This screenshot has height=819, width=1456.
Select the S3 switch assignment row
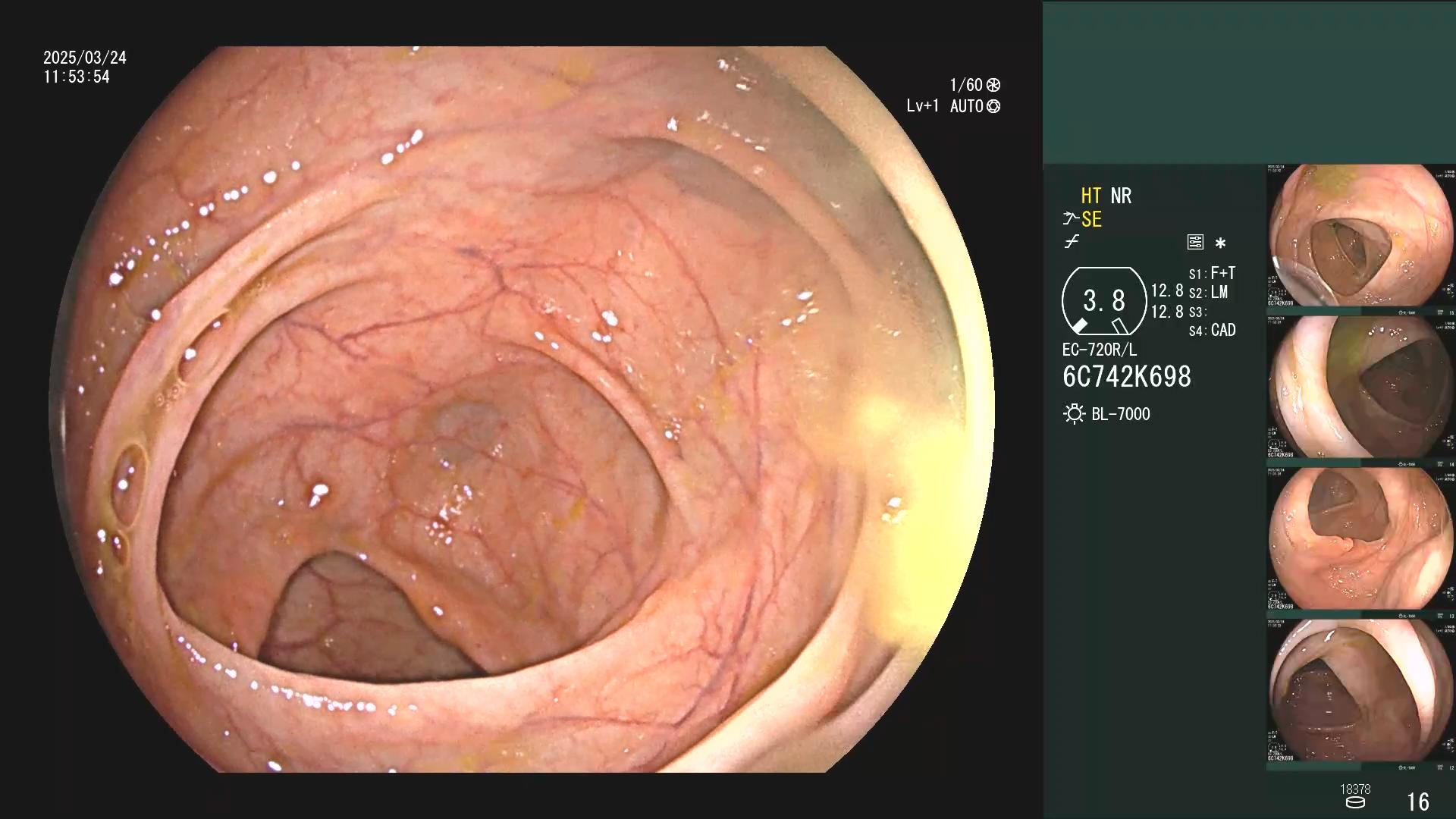tap(1197, 312)
